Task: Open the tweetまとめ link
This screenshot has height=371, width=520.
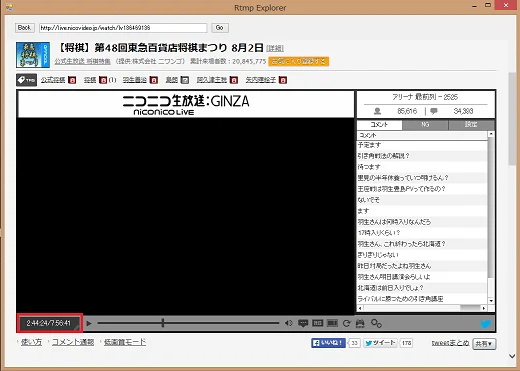Action: (450, 343)
